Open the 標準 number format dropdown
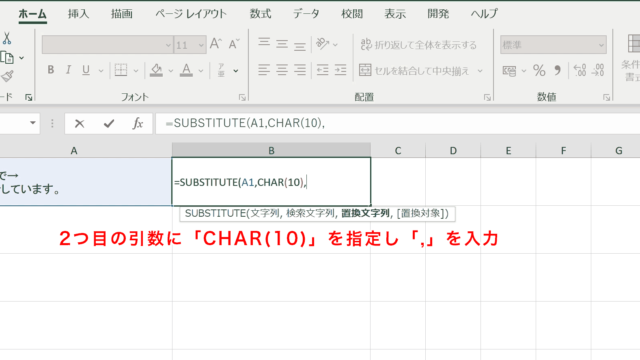This screenshot has height=360, width=640. (553, 45)
